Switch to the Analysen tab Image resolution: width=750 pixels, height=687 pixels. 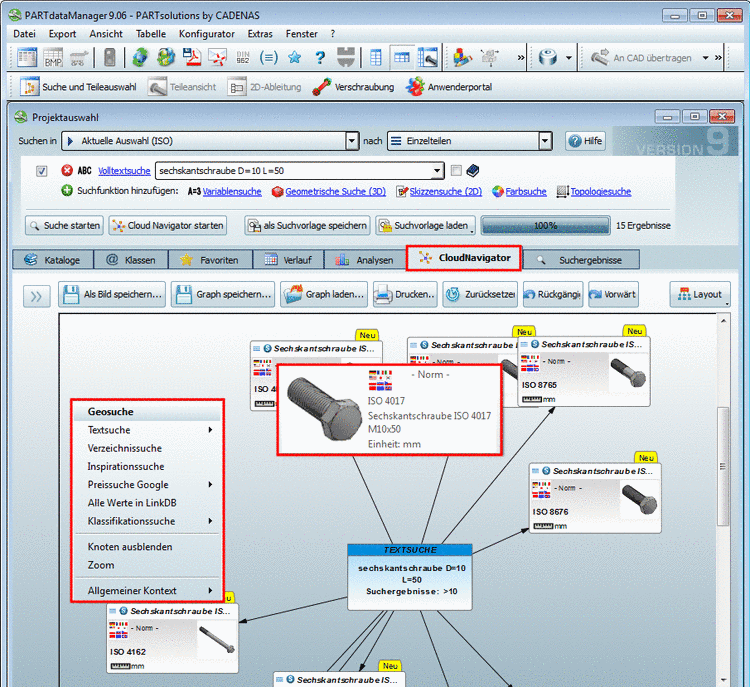365,260
